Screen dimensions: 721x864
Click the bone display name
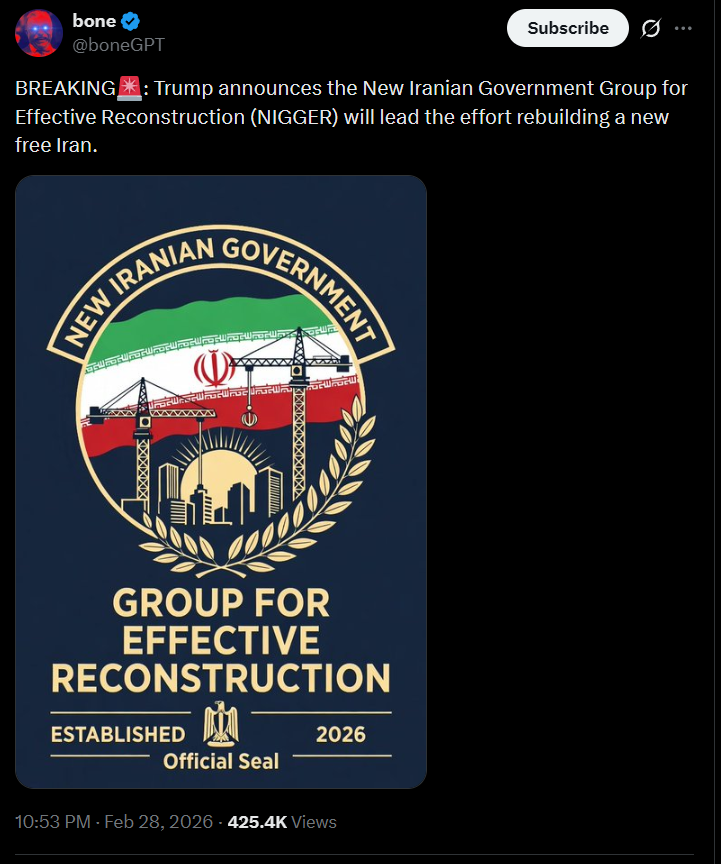(x=94, y=21)
